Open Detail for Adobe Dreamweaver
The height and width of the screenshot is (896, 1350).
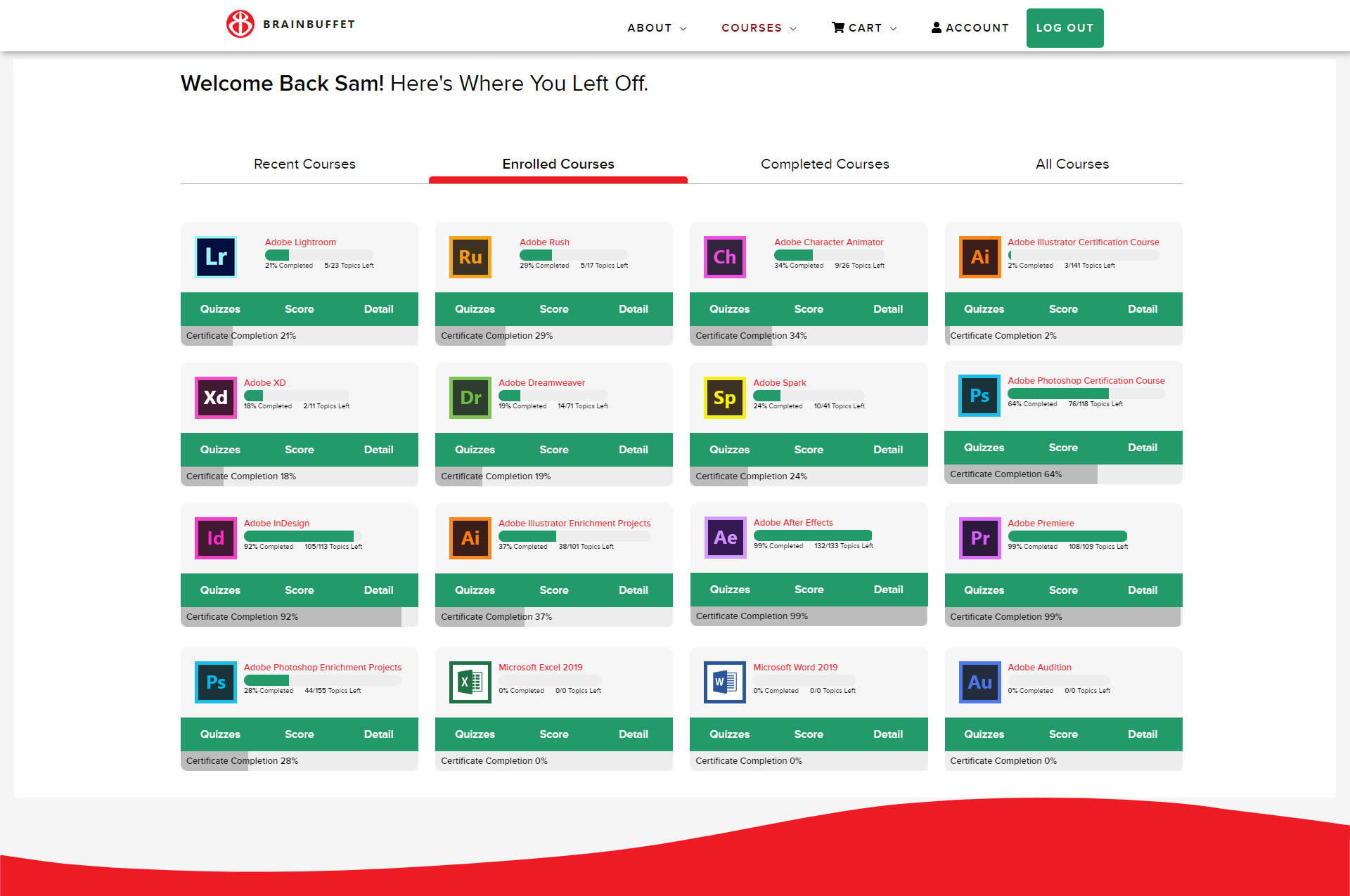pyautogui.click(x=634, y=450)
